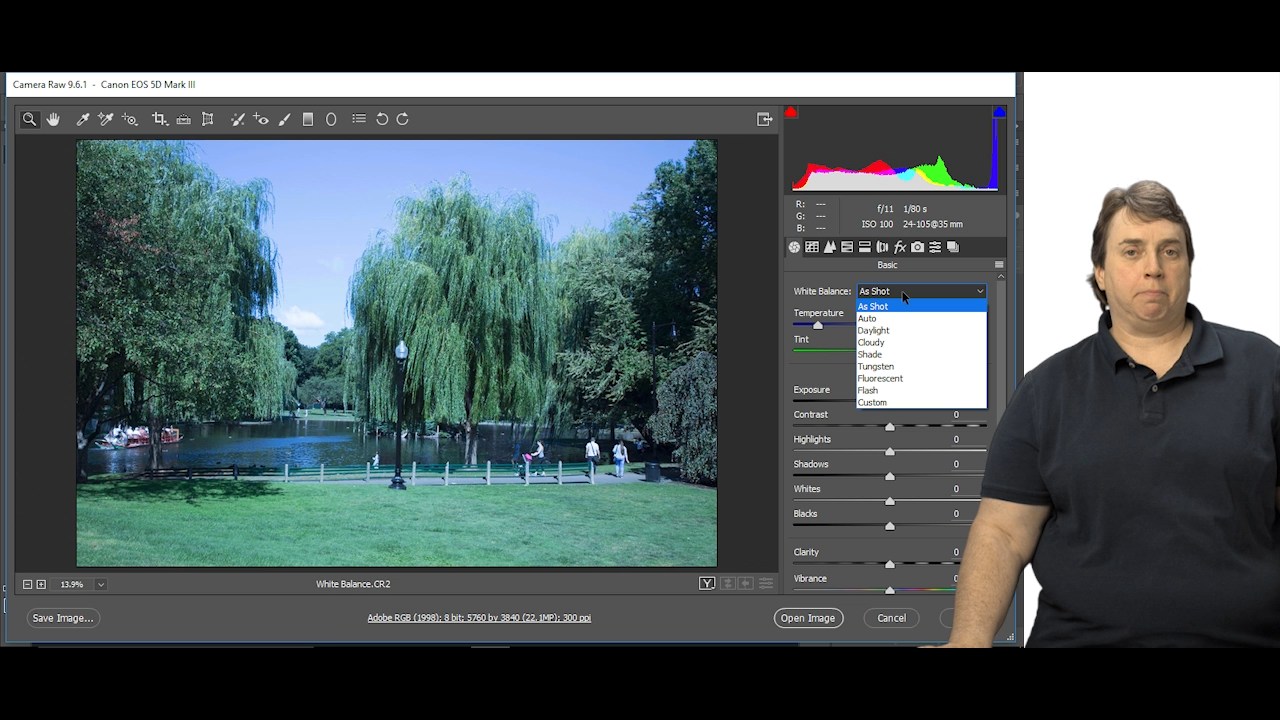Cycle before/after preview views (Y icon)

(707, 584)
